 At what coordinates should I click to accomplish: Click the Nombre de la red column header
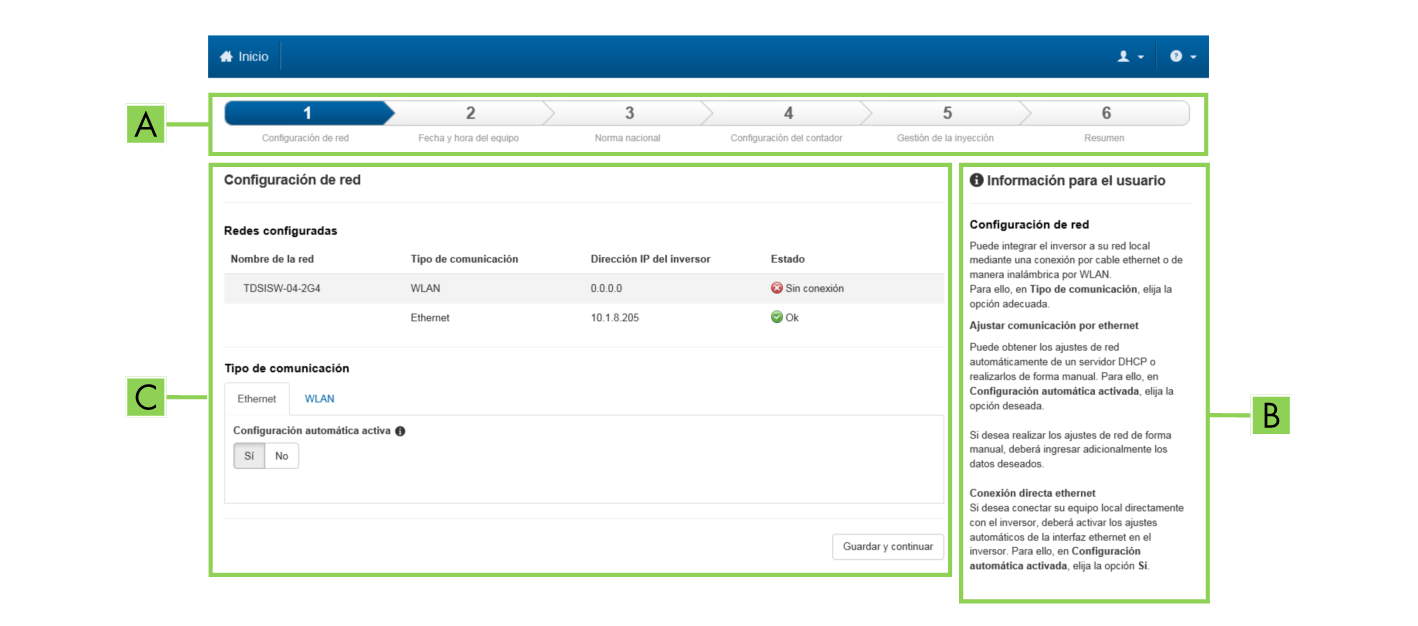pos(272,259)
